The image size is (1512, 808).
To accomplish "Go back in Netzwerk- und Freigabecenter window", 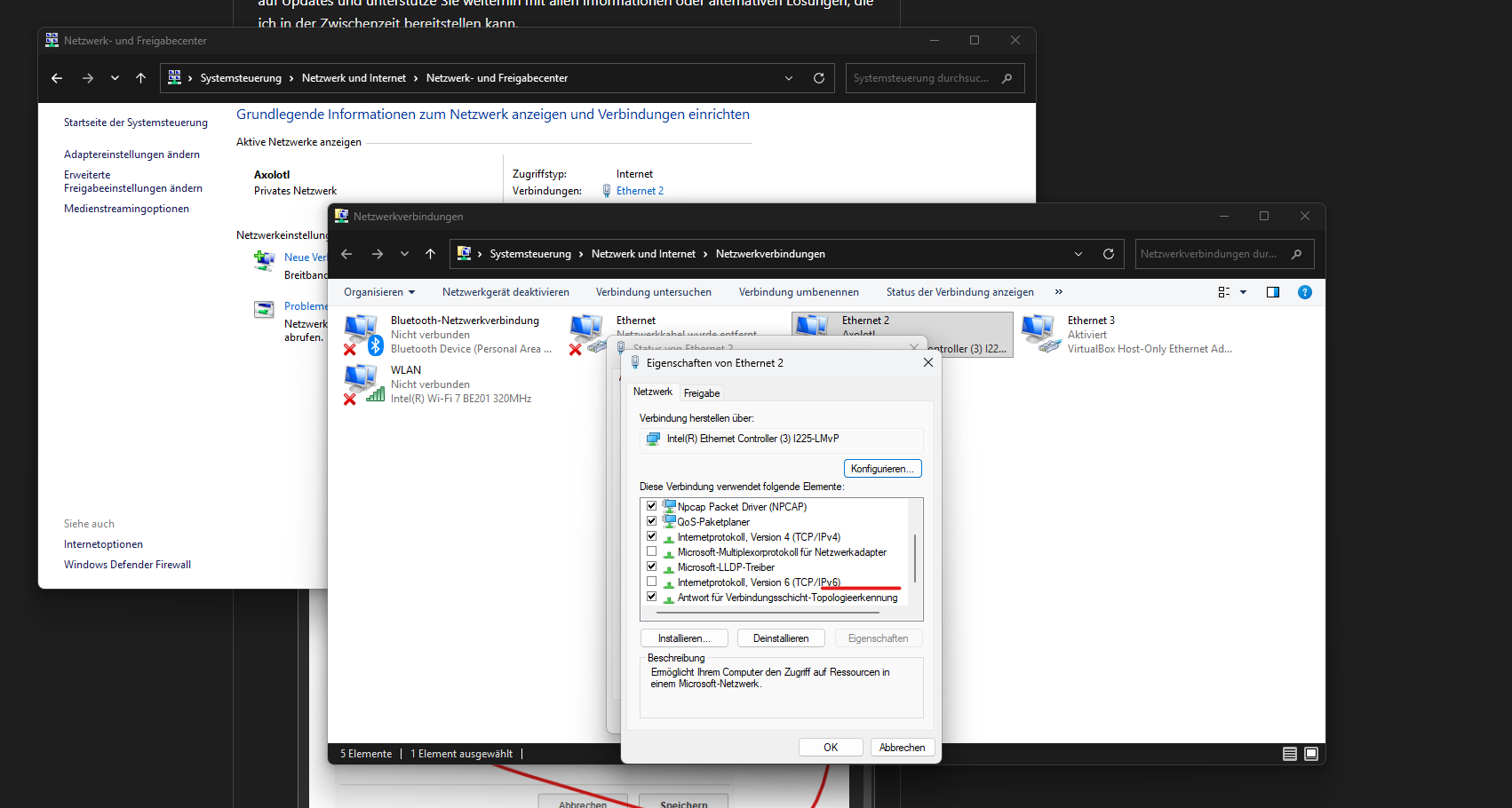I will [x=57, y=78].
